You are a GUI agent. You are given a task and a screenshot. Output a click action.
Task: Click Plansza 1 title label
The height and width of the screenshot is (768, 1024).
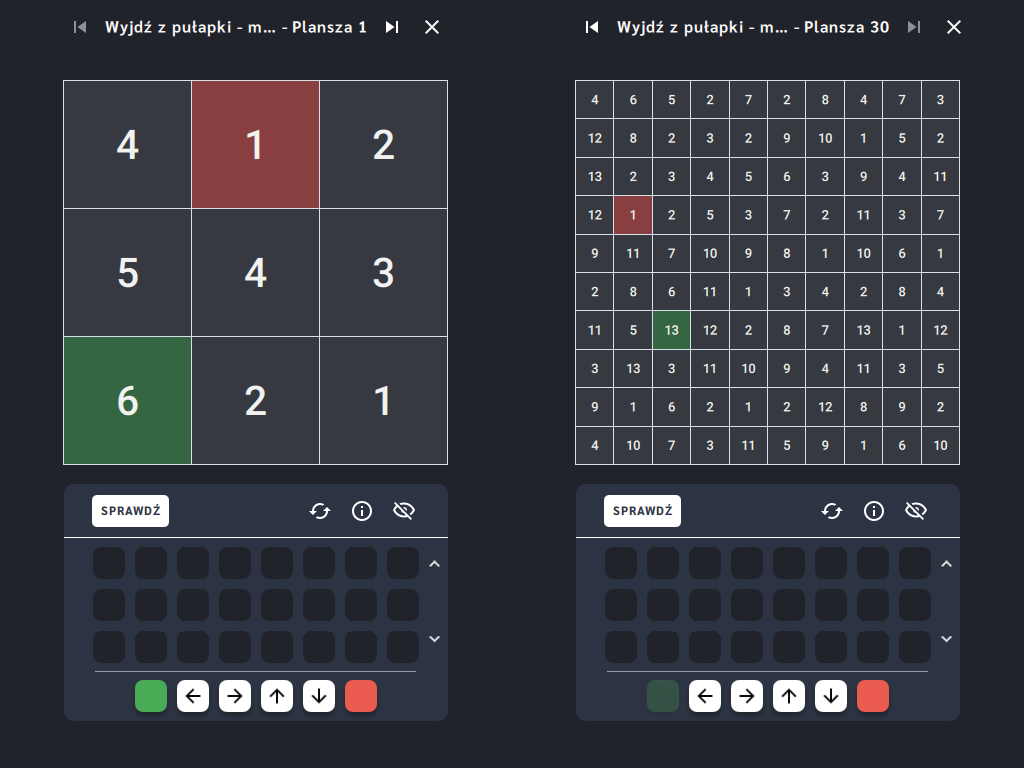pyautogui.click(x=236, y=27)
